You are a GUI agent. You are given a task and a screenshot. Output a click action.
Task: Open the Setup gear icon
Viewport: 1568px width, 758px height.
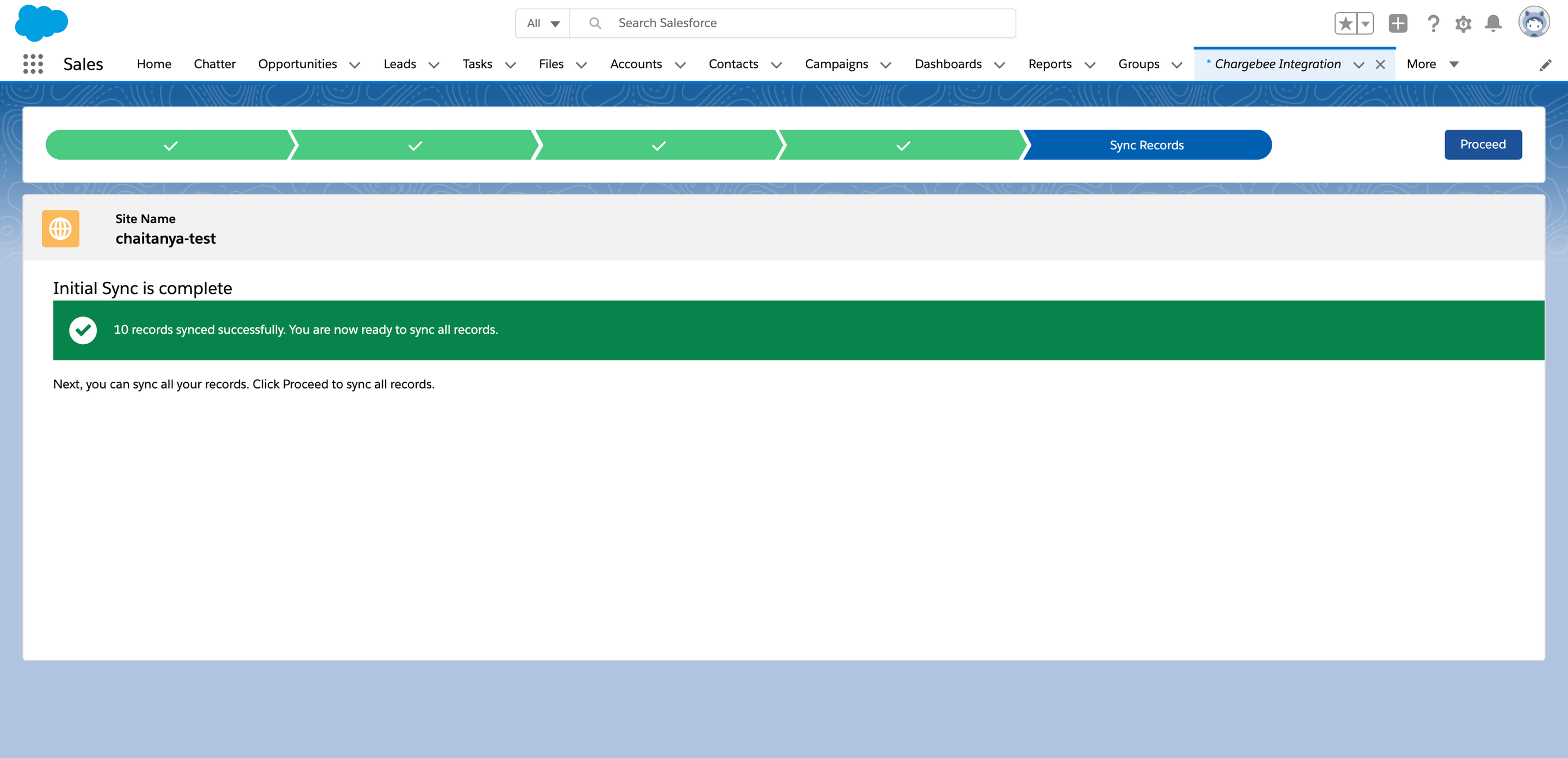click(1463, 24)
